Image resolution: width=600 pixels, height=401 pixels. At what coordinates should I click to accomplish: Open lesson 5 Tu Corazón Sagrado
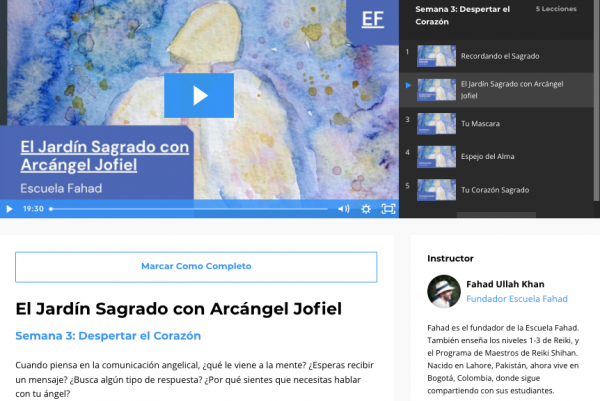[494, 189]
